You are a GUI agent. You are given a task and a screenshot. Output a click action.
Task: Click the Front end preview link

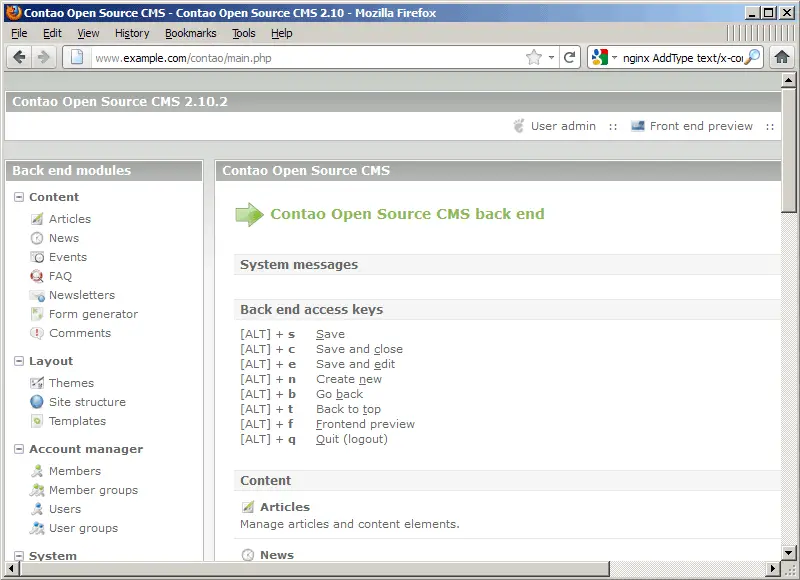[700, 126]
